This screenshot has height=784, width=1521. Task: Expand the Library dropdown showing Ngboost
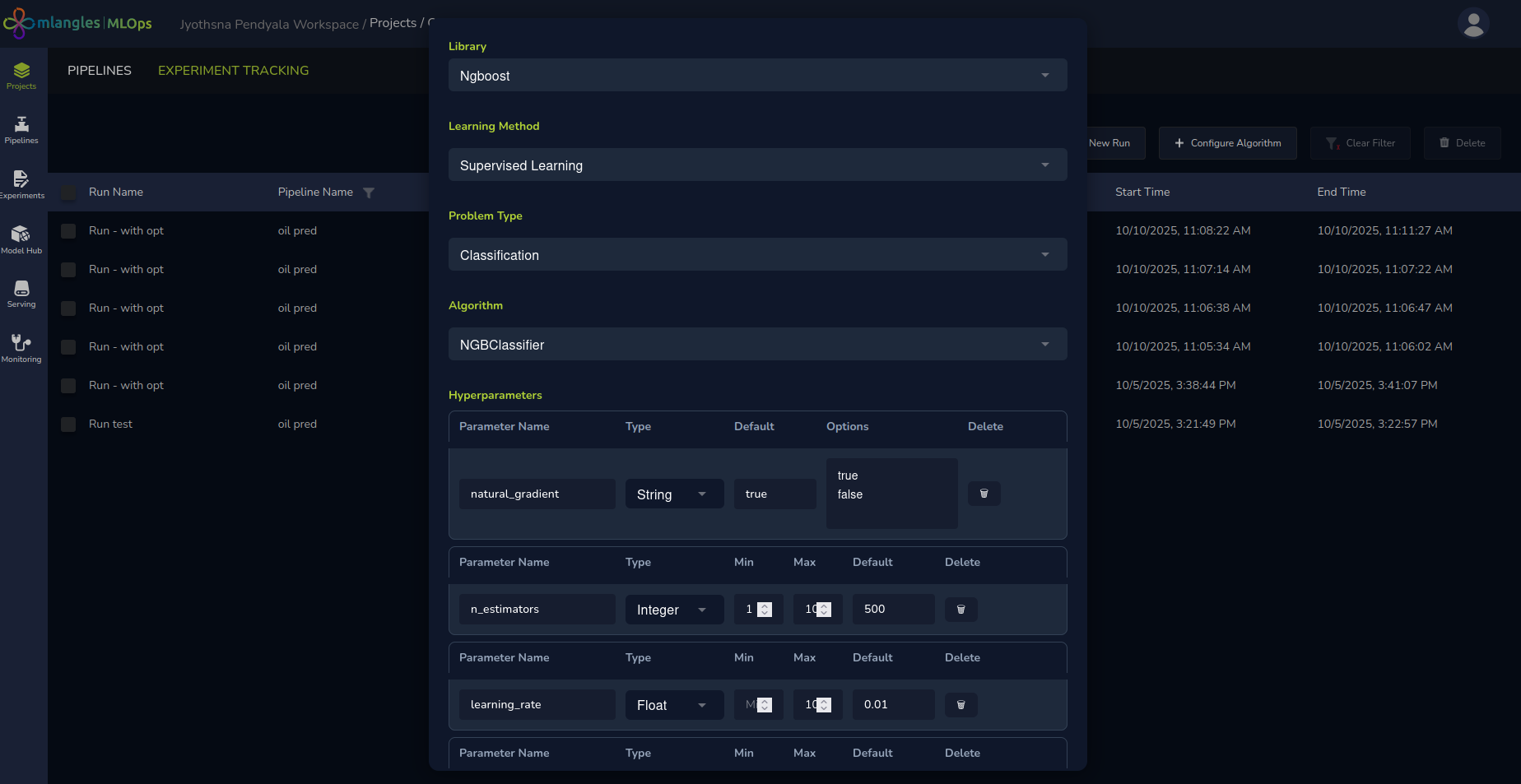point(757,76)
